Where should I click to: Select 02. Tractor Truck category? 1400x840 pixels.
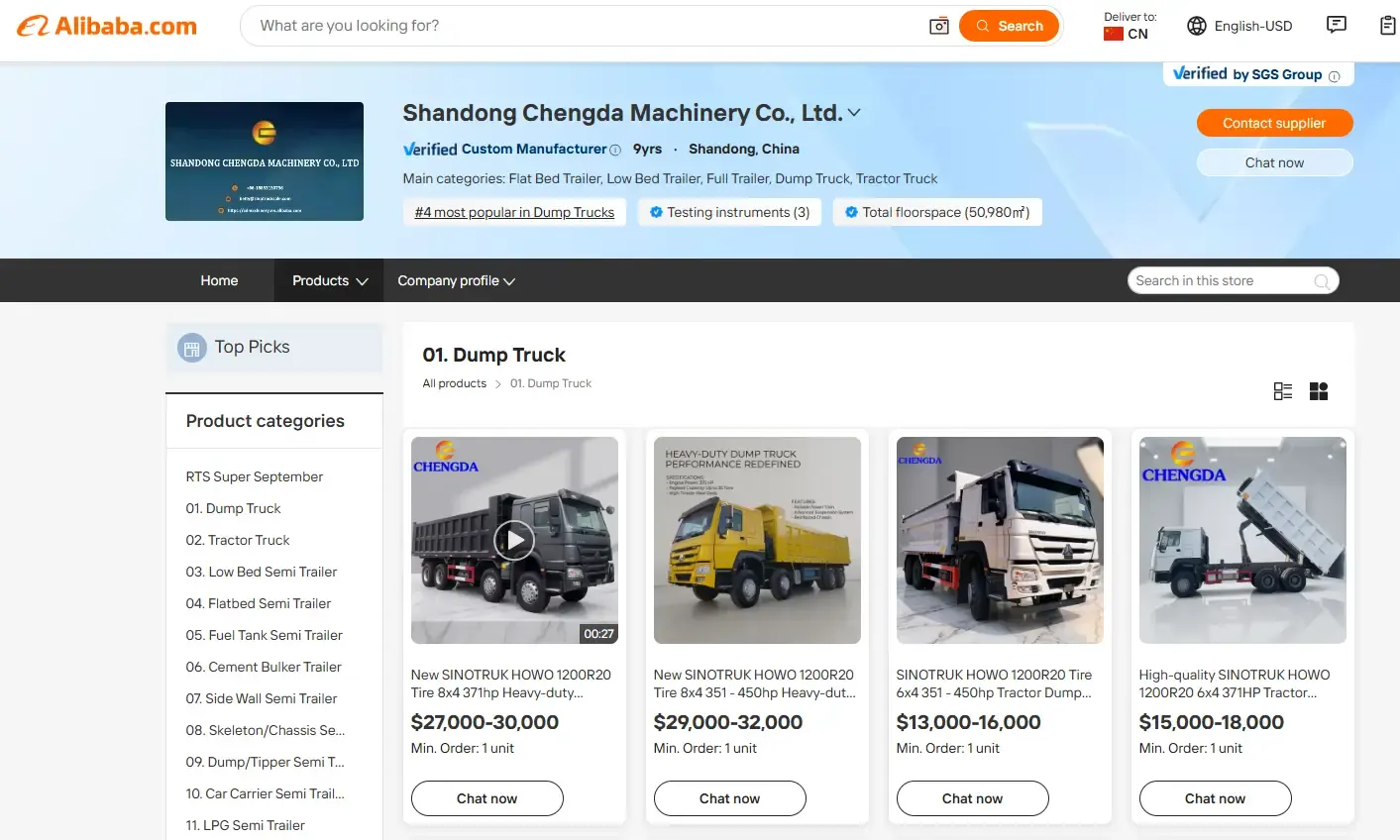238,540
